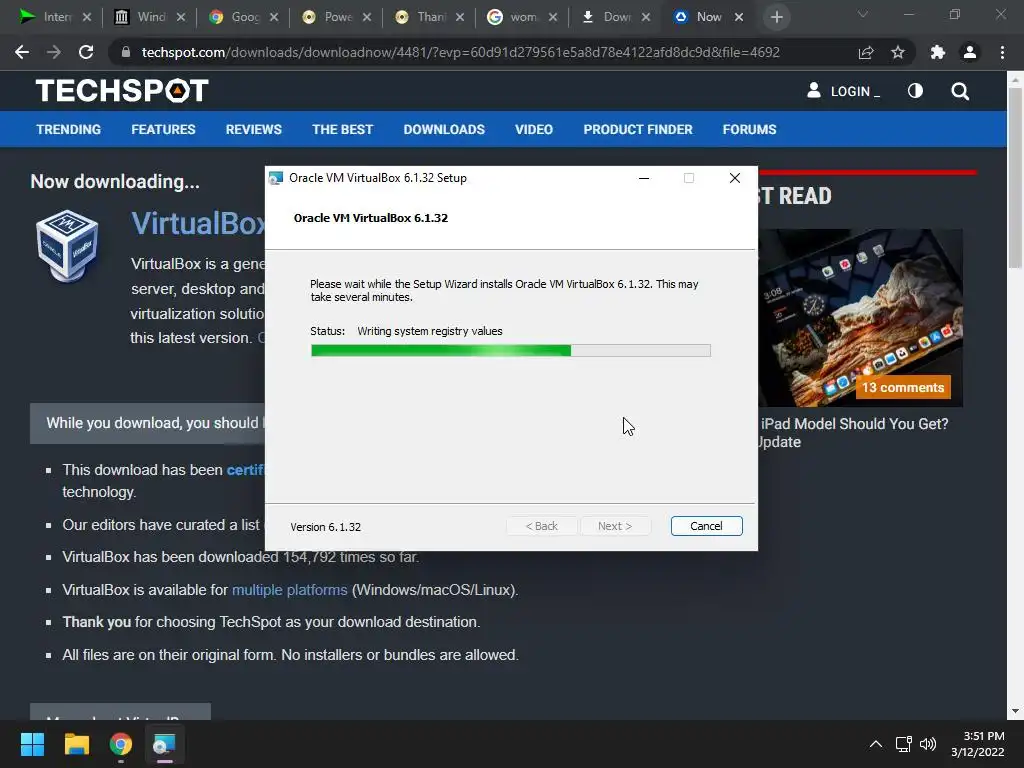The width and height of the screenshot is (1024, 768).
Task: Toggle TechSpot dark mode contrast icon
Action: click(x=916, y=91)
